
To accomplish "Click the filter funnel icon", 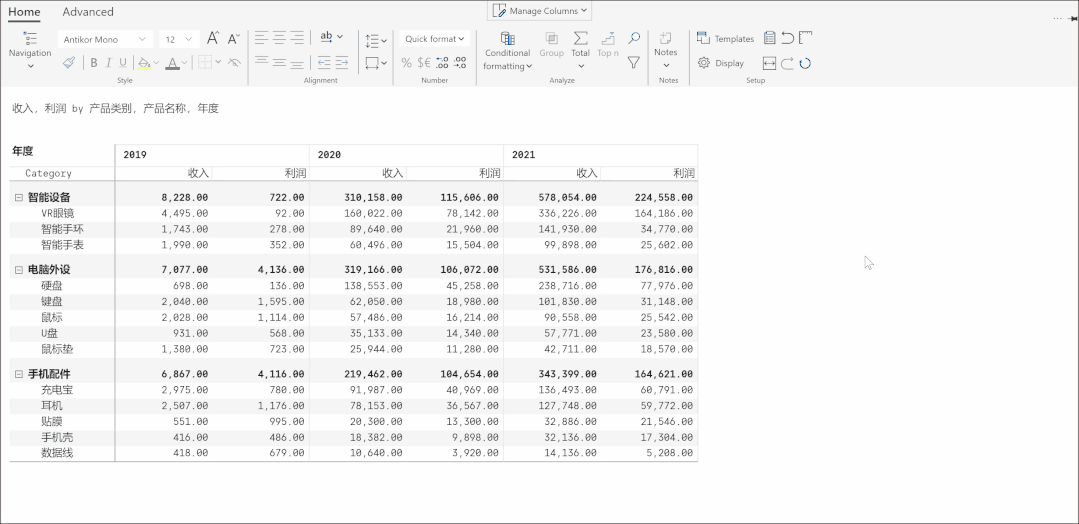I will point(634,63).
